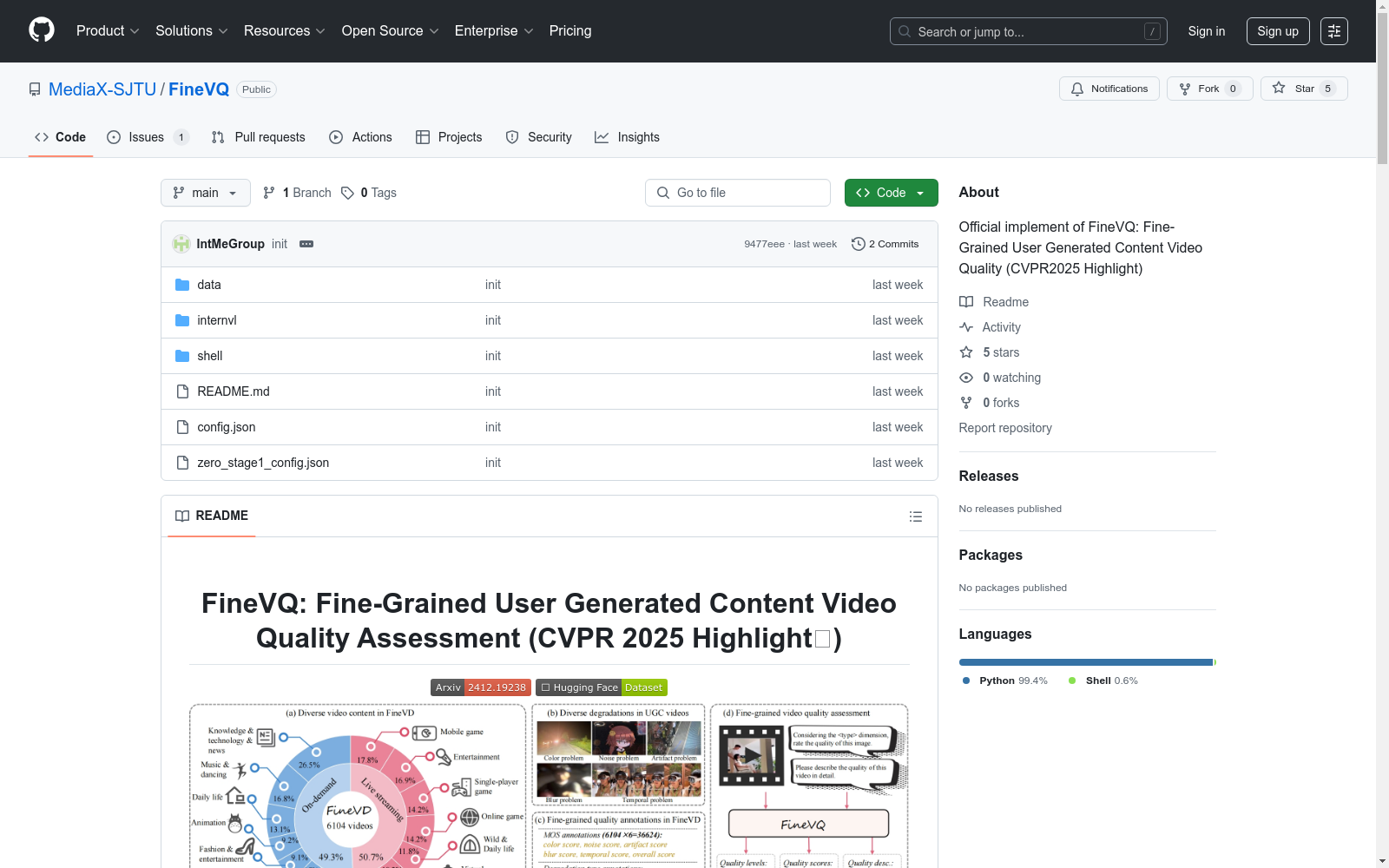The width and height of the screenshot is (1389, 868).
Task: Open the Arxiv 2412.19238 badge
Action: click(x=481, y=687)
